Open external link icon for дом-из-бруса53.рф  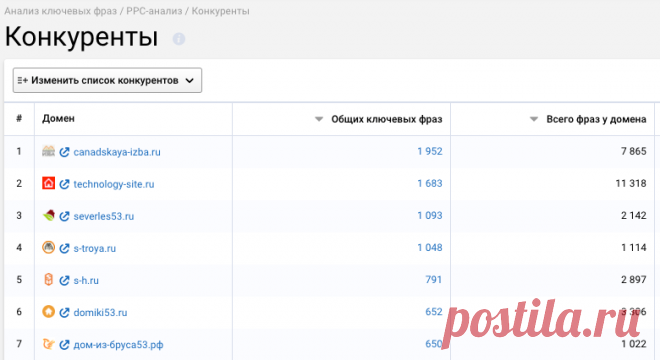click(x=64, y=345)
